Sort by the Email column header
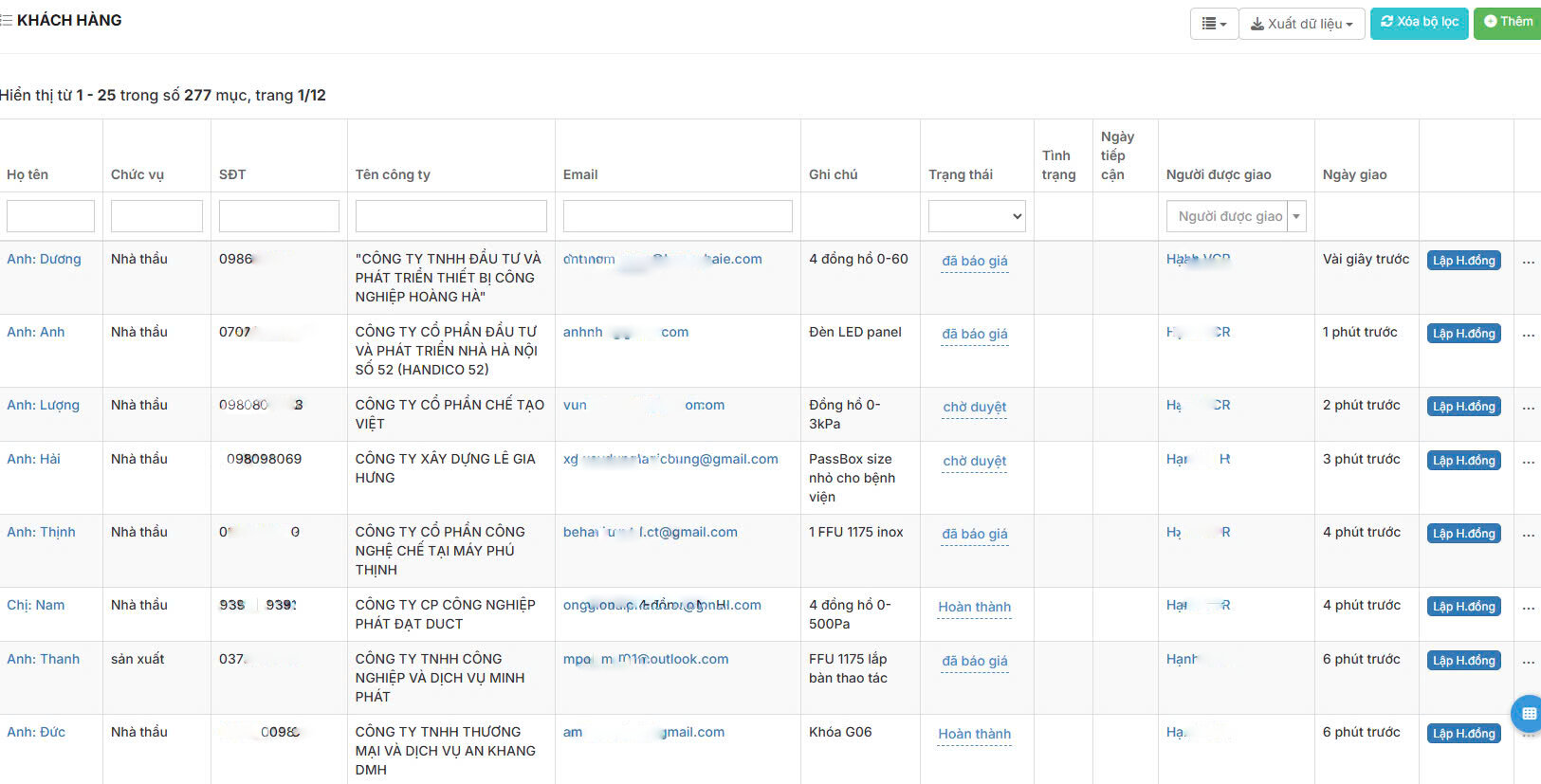1541x784 pixels. pyautogui.click(x=580, y=174)
